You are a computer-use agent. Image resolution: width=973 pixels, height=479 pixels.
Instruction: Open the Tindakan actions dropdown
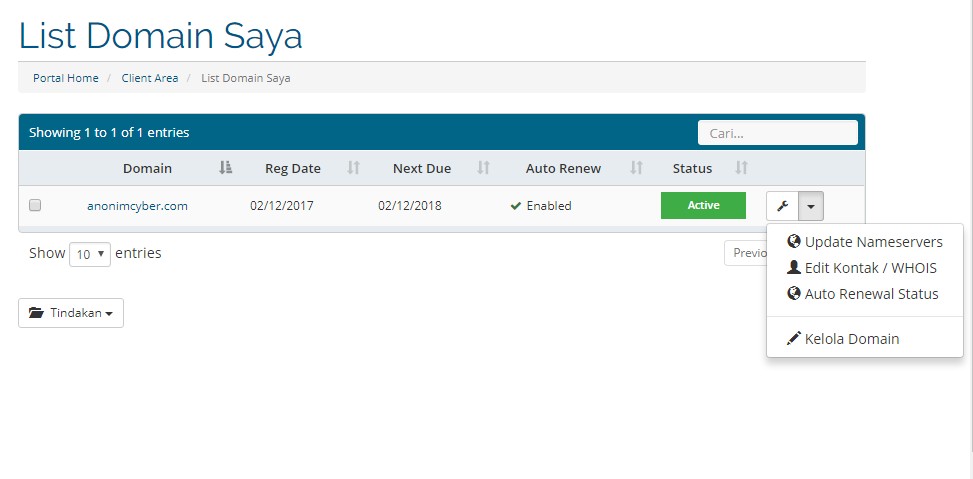(x=71, y=313)
